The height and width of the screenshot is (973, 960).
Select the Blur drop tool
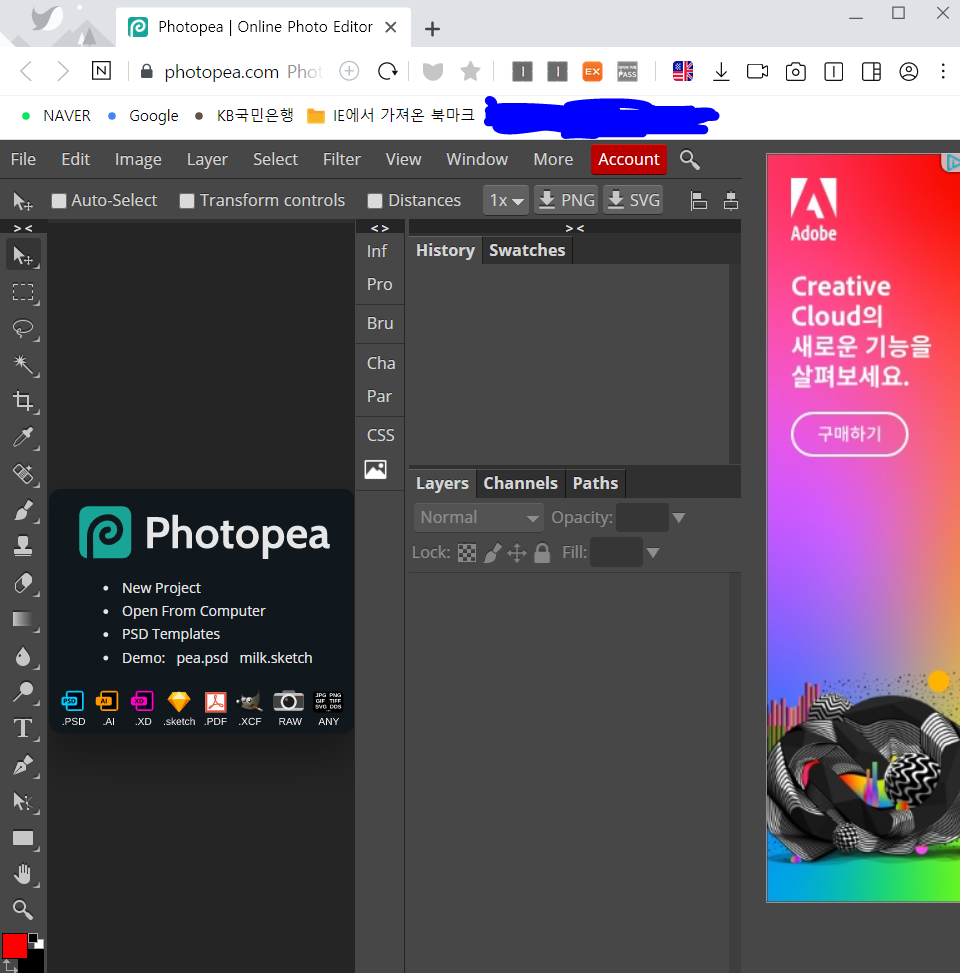pyautogui.click(x=24, y=657)
